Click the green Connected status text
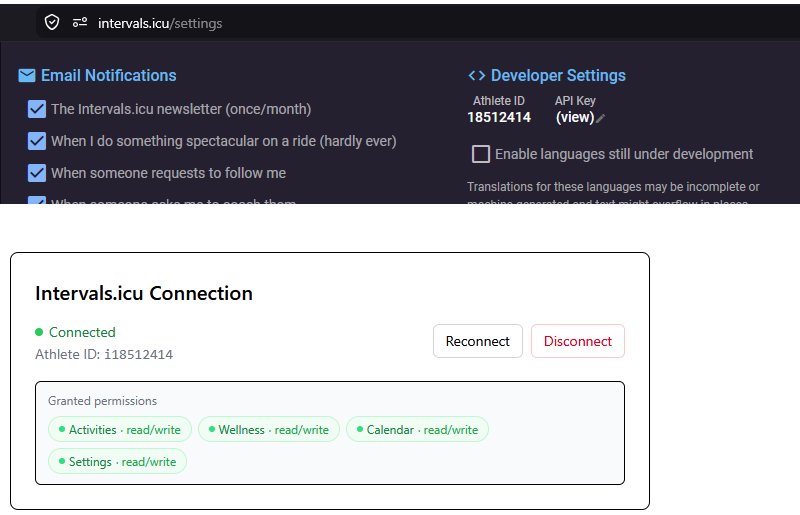Image resolution: width=800 pixels, height=515 pixels. (82, 332)
